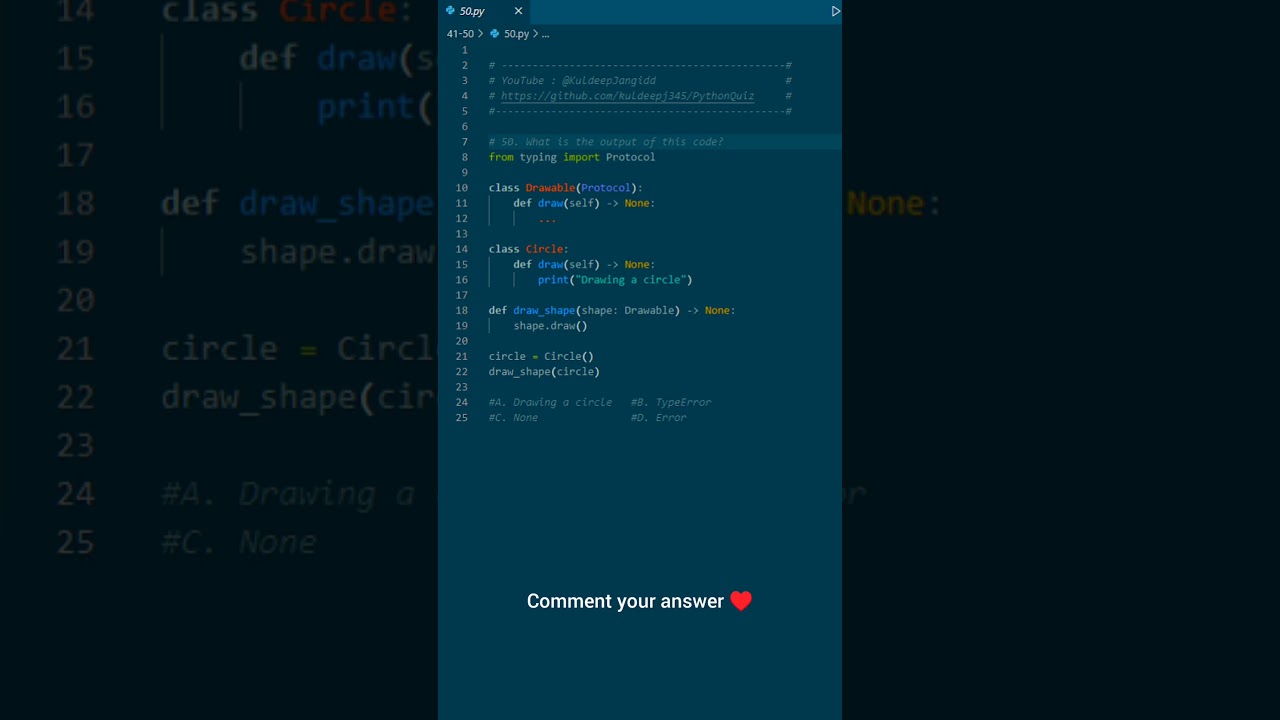1280x720 pixels.
Task: Open the github.com/kuldeepj345/PythonQuiz link
Action: [627, 96]
